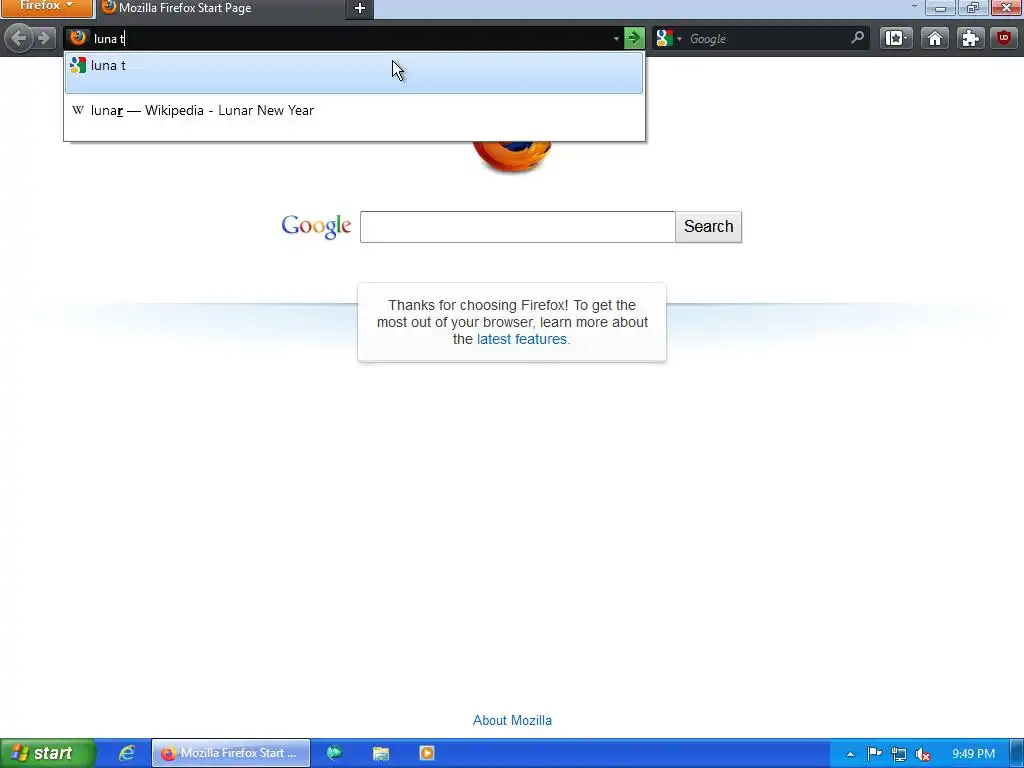Image resolution: width=1024 pixels, height=768 pixels.
Task: Open the globe messenger icon in the taskbar
Action: pos(334,753)
